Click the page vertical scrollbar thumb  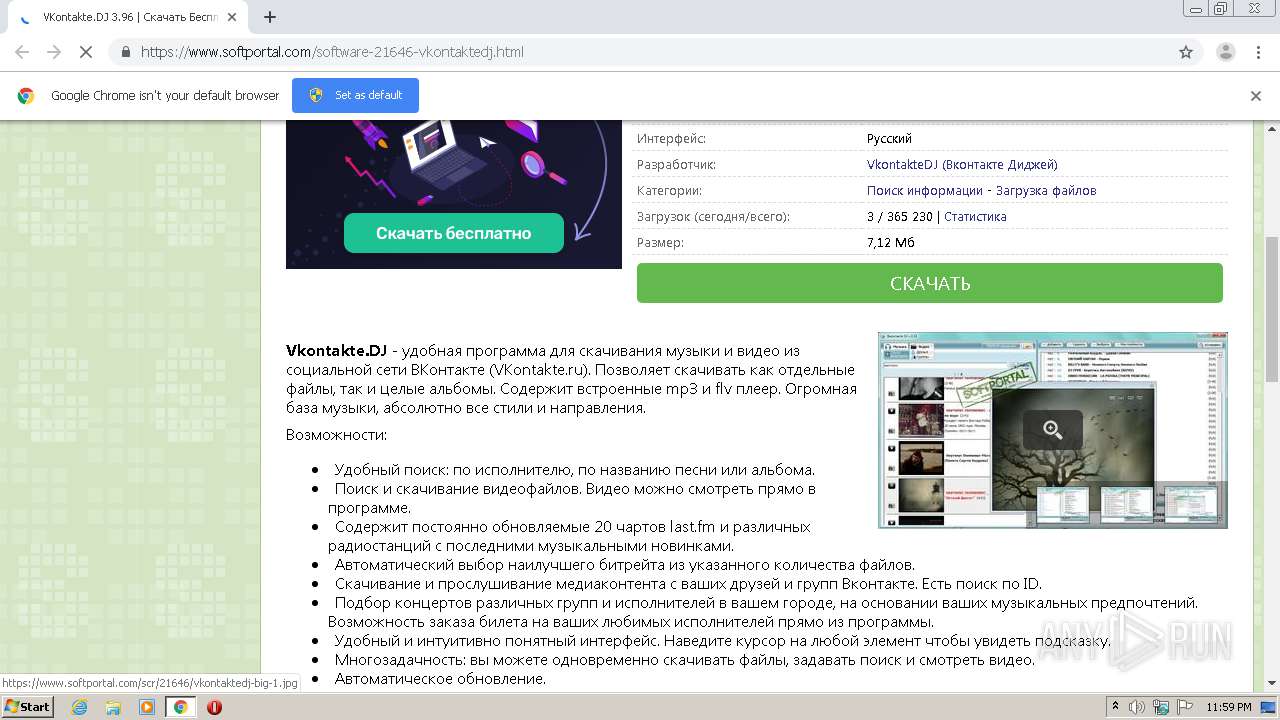click(1272, 309)
